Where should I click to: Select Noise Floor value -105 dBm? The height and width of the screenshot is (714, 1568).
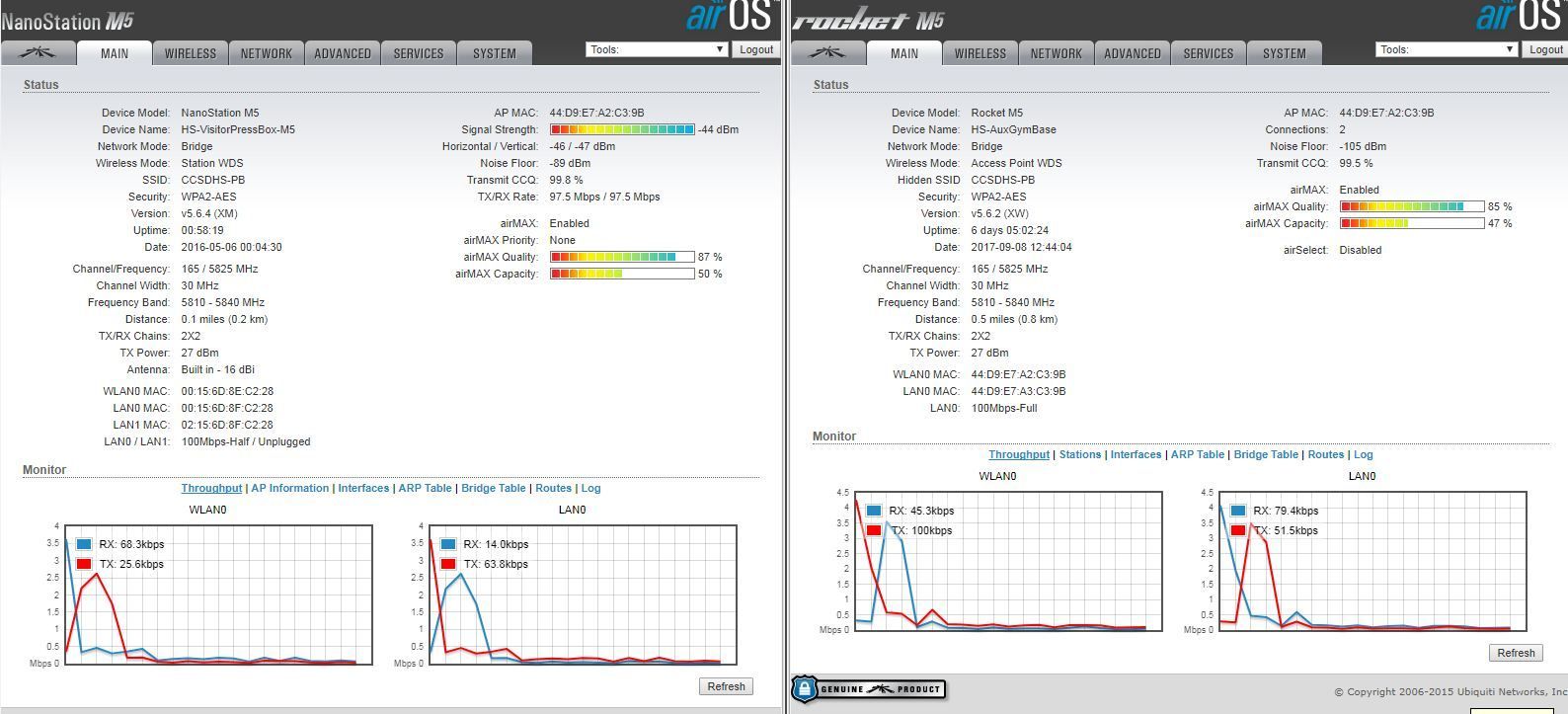(x=1363, y=146)
